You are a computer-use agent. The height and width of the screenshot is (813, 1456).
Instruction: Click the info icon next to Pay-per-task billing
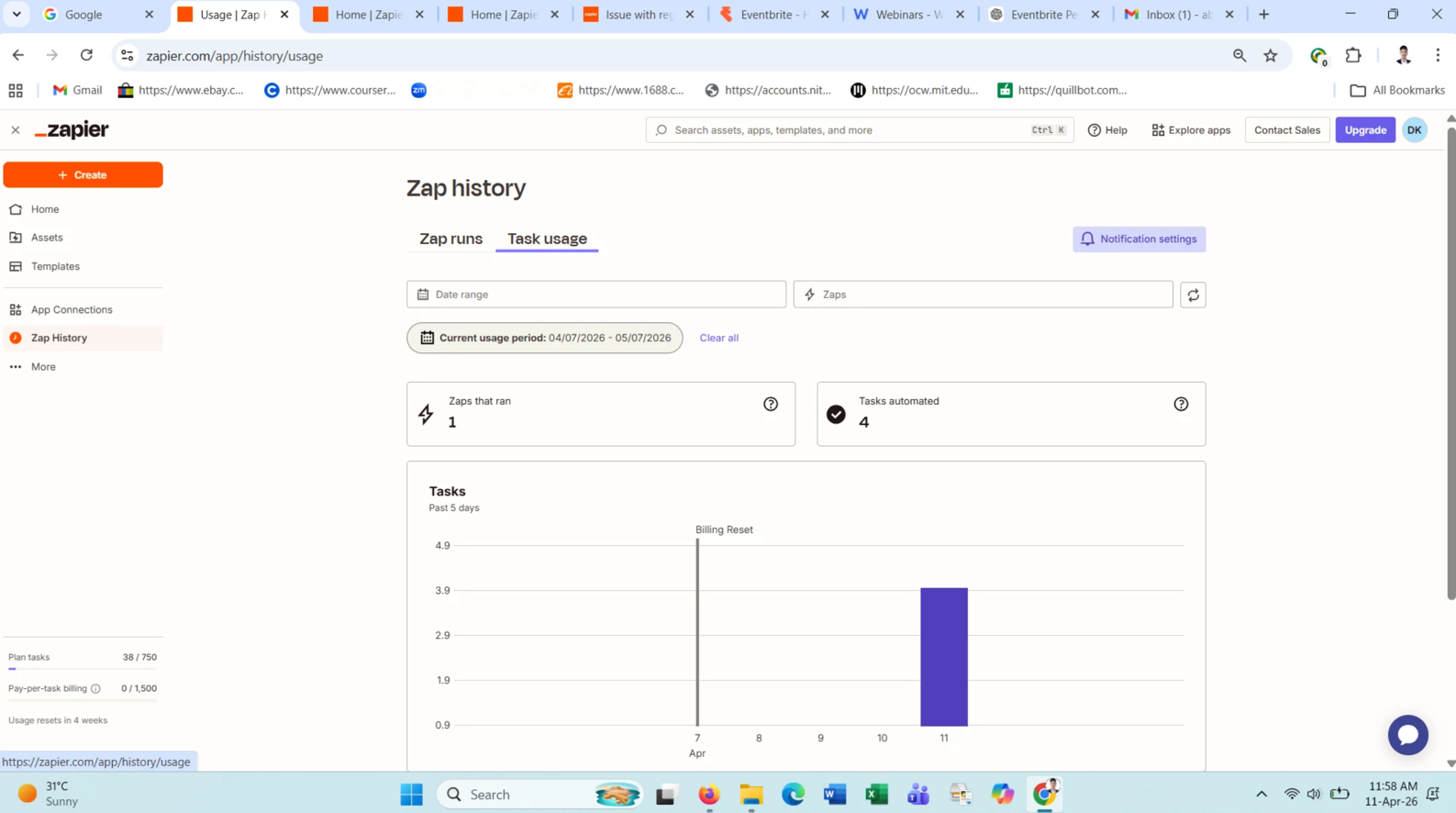[x=95, y=688]
